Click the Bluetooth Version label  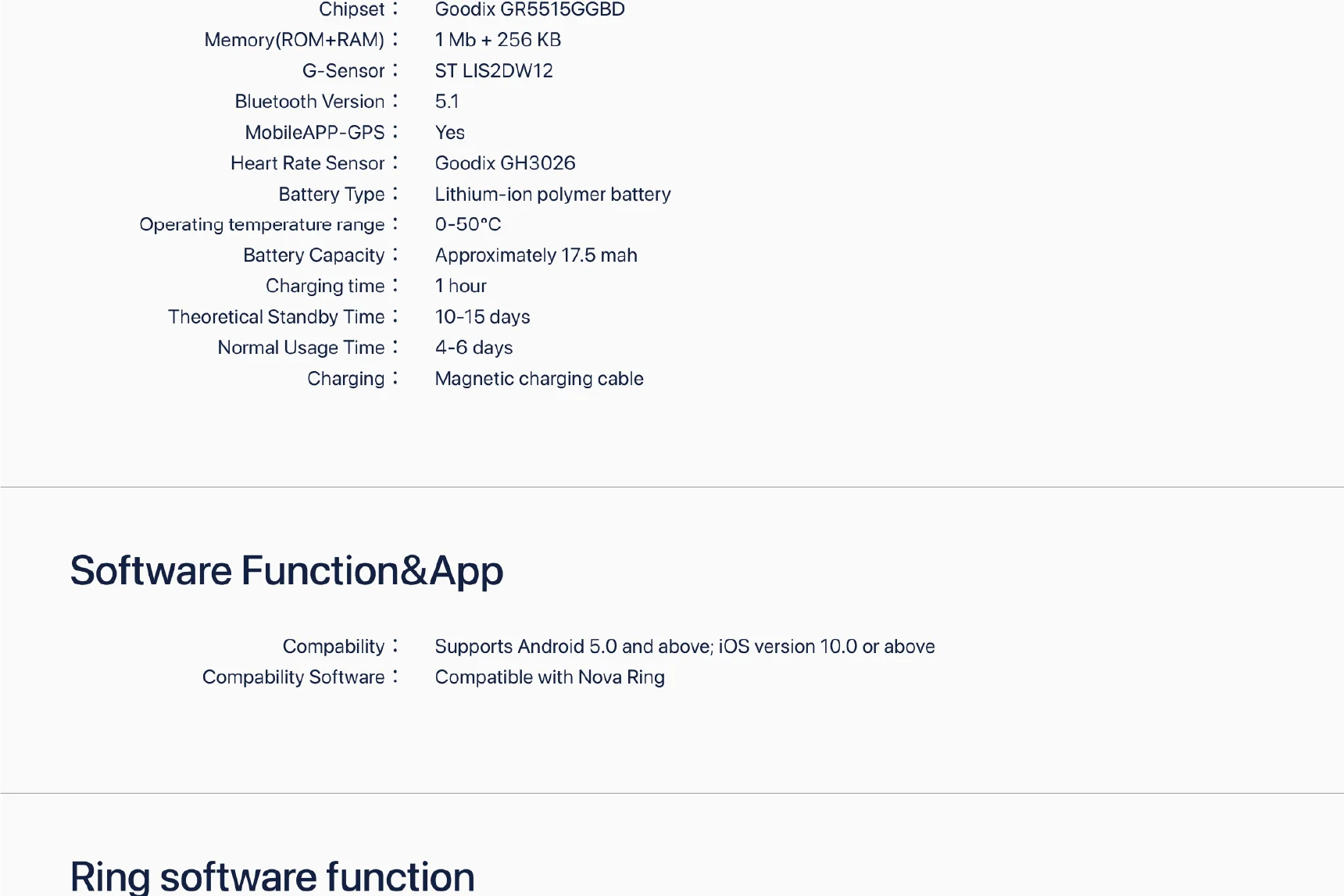tap(309, 102)
